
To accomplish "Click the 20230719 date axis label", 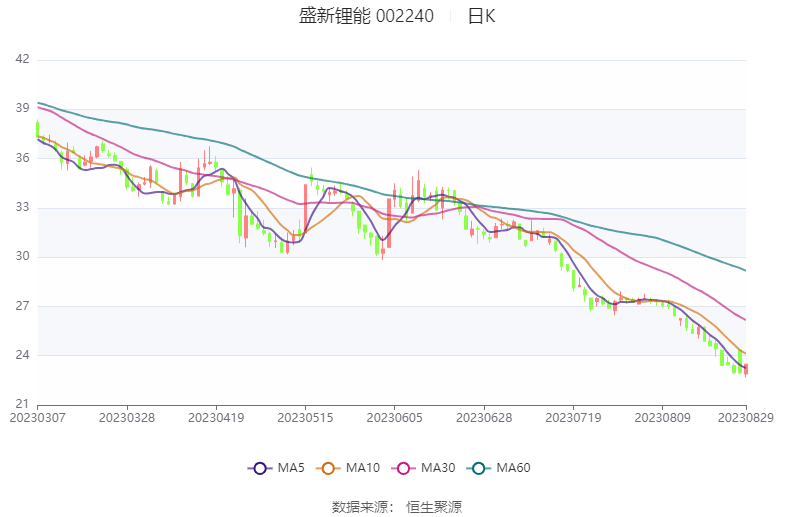I will (573, 416).
